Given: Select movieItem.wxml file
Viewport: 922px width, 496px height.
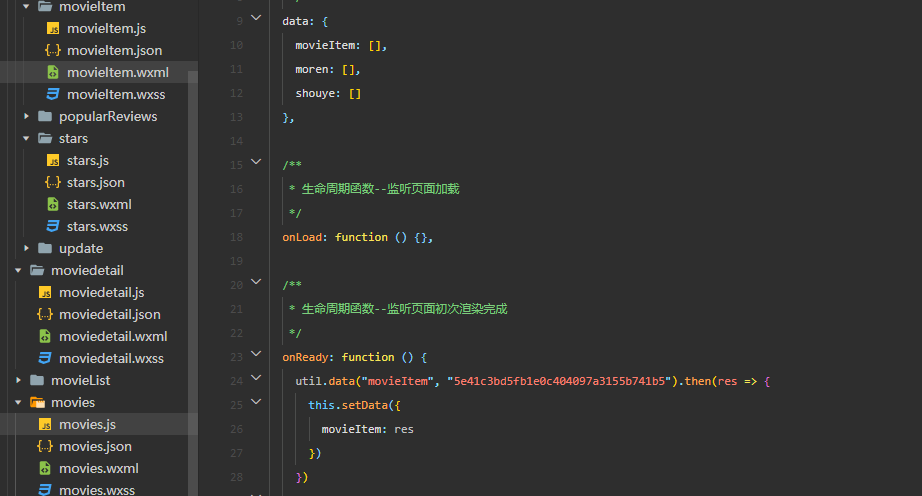Looking at the screenshot, I should coord(118,72).
